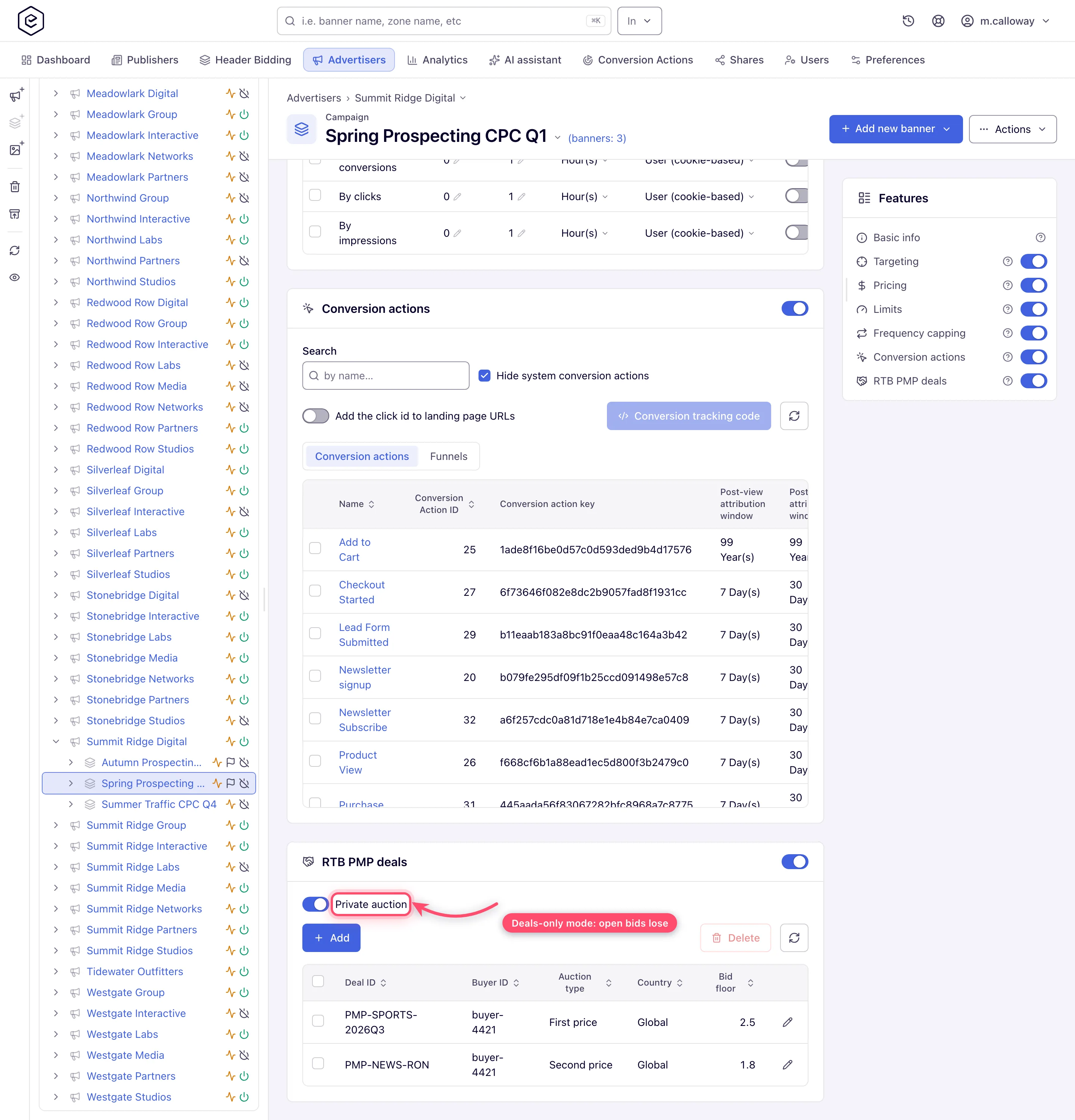Open the trash bin in left sidebar
This screenshot has width=1075, height=1120.
(x=15, y=187)
